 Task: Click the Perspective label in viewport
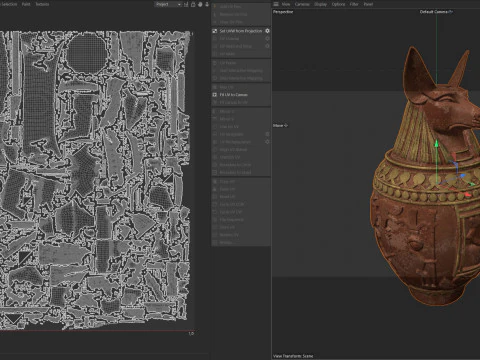coord(283,12)
